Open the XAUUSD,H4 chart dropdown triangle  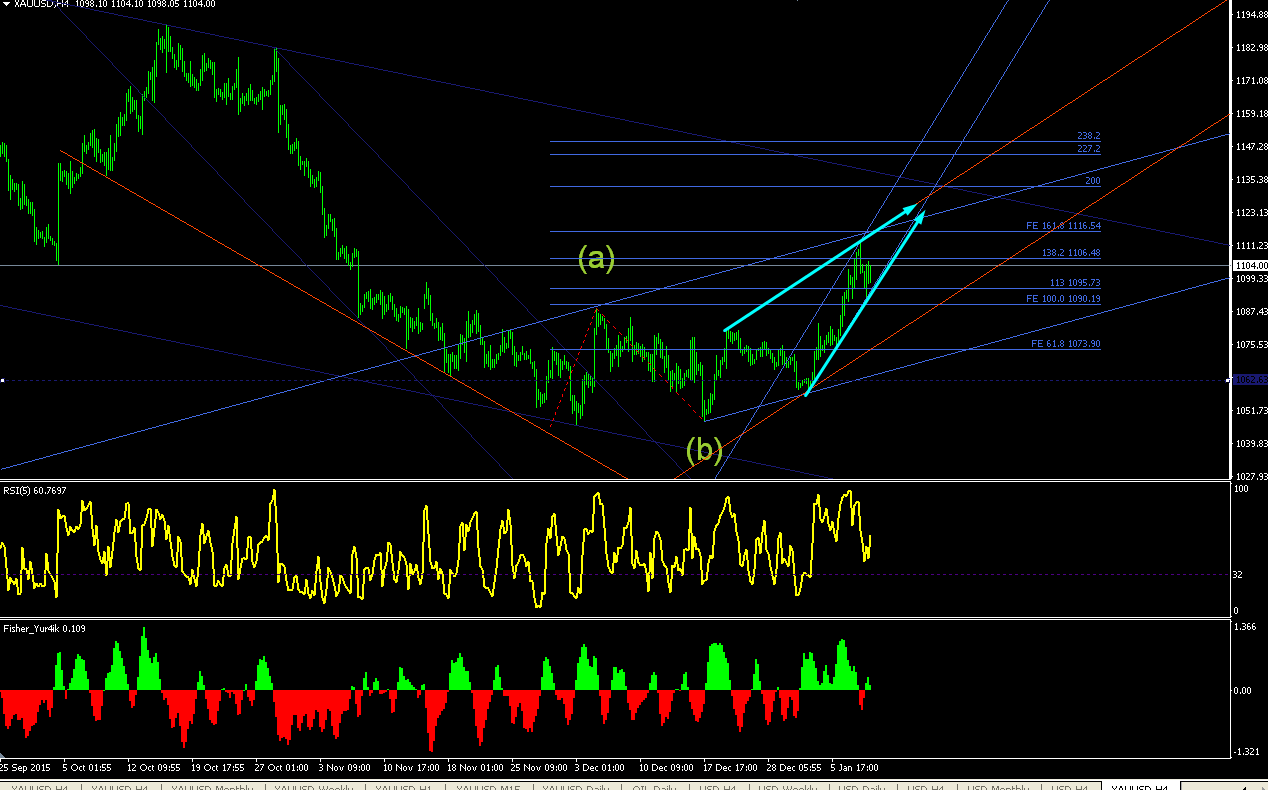(x=6, y=4)
